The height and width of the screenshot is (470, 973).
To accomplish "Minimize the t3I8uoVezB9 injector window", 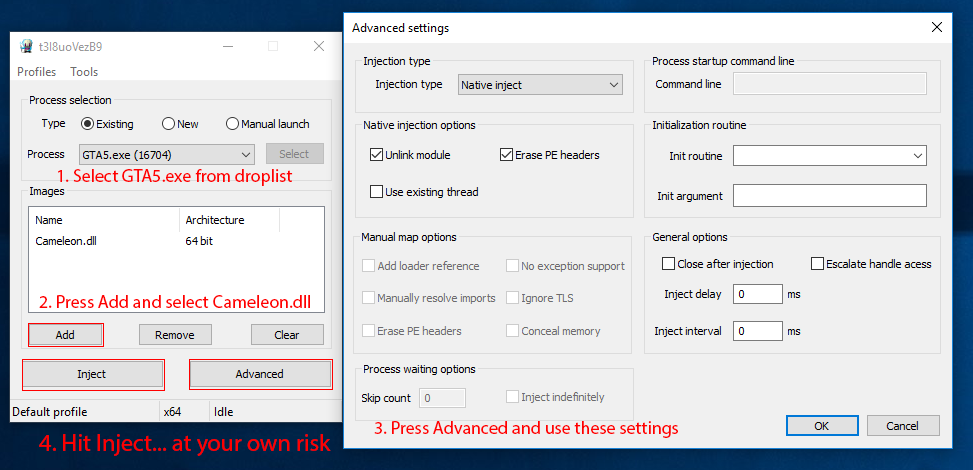I will pos(228,46).
